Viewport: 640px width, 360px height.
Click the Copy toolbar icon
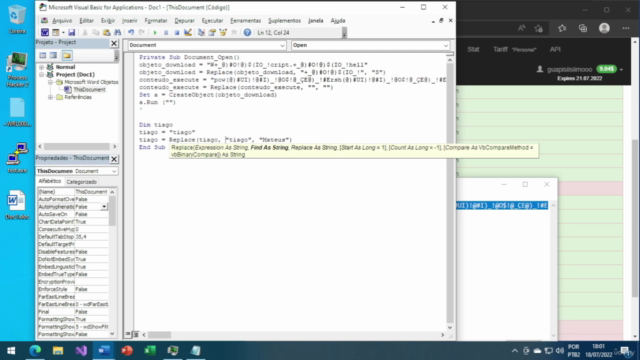(x=96, y=33)
